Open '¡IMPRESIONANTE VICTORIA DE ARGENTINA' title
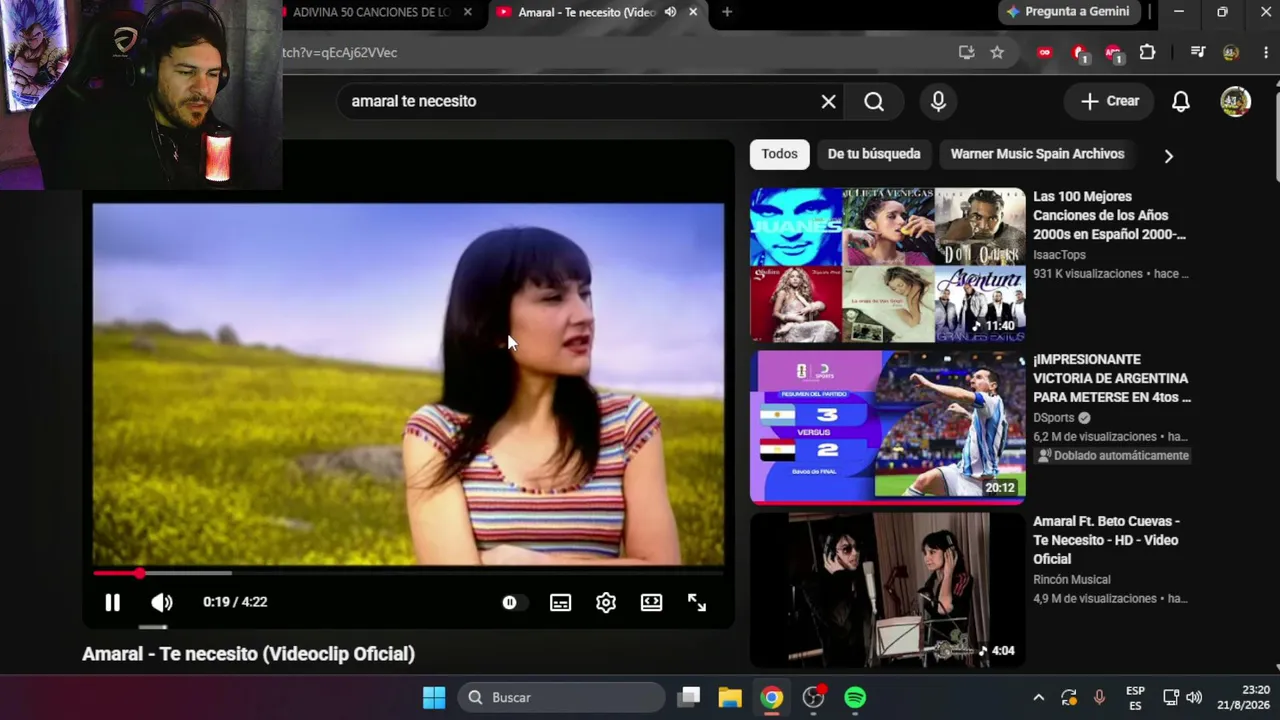 [1112, 378]
